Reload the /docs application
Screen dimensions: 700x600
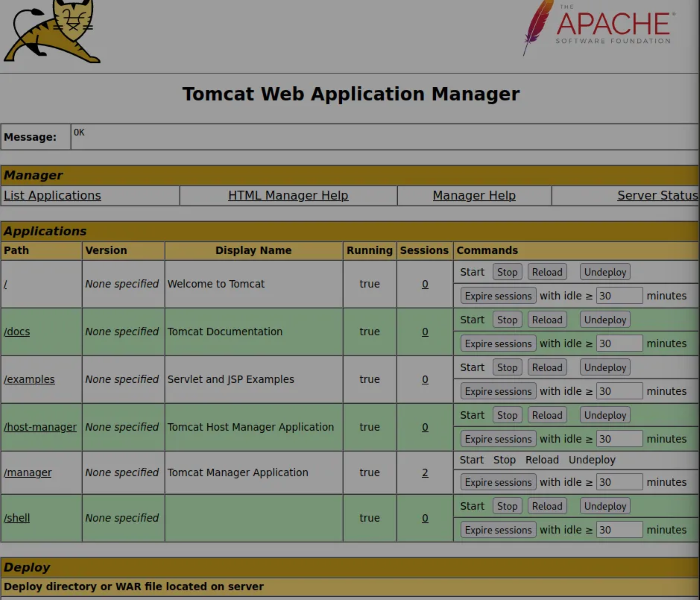[547, 320]
